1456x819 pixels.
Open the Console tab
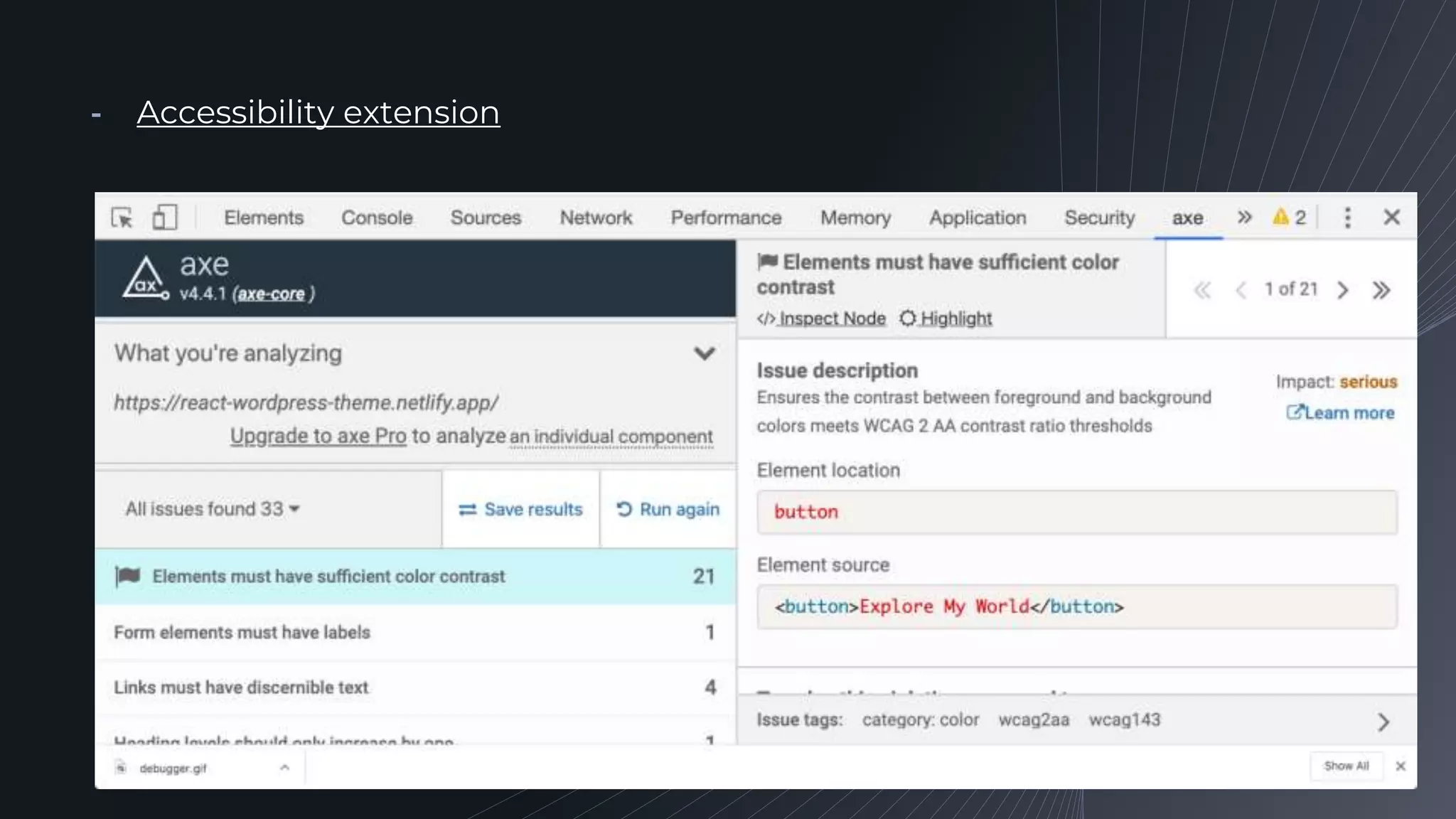(x=377, y=218)
